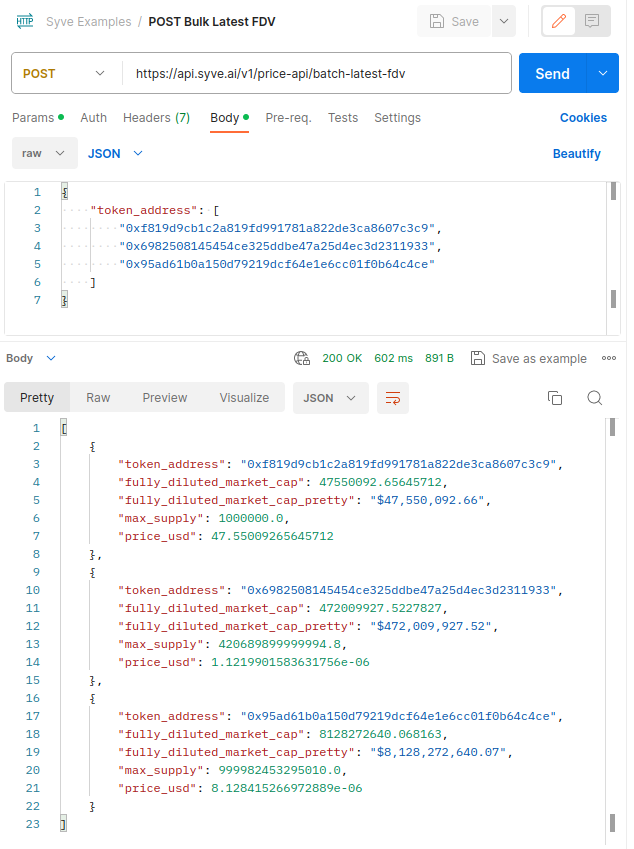Search within the response using the magnifier icon

(595, 397)
